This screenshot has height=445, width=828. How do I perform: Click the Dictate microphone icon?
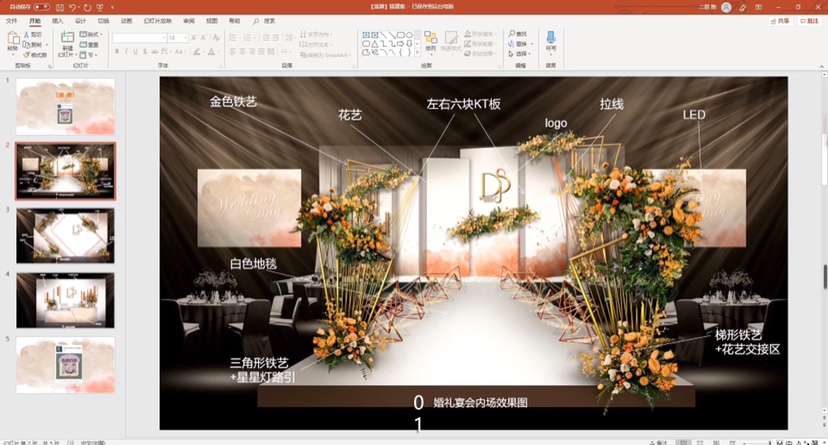(x=551, y=40)
